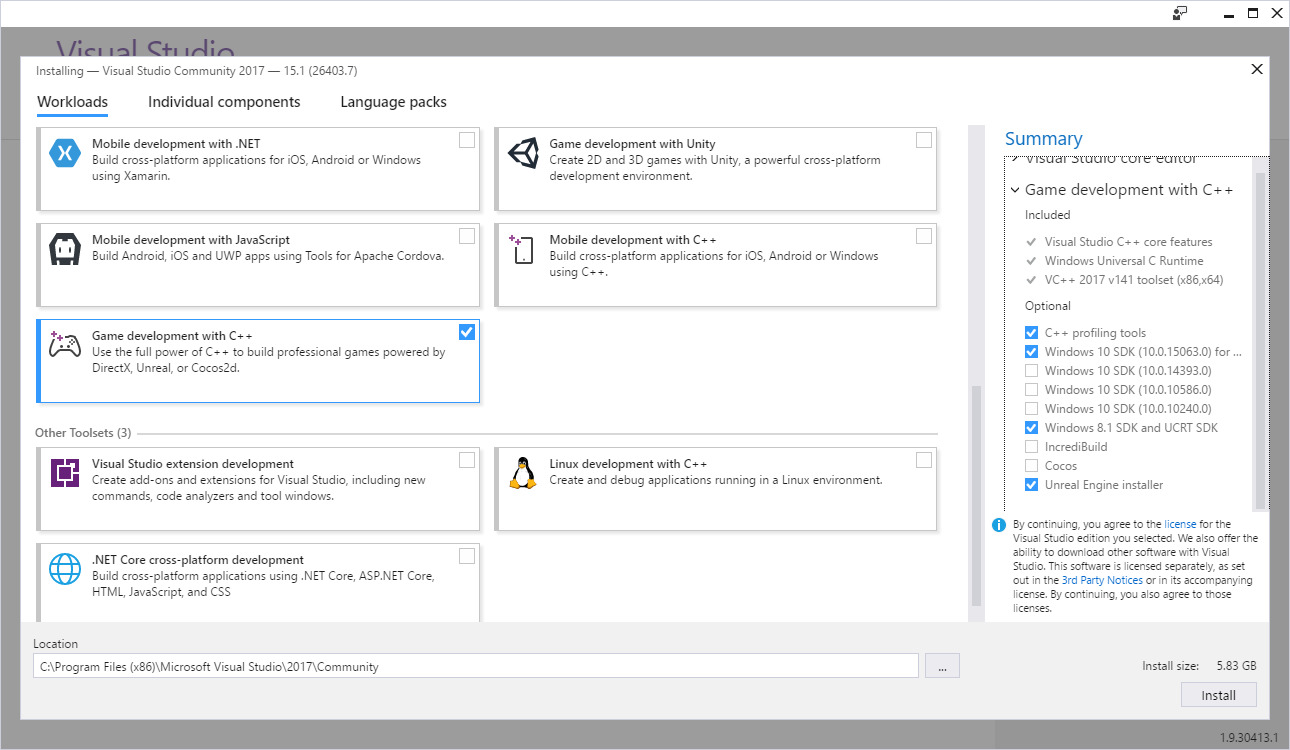Screen dimensions: 1290x750
Task: Enable Mobile development with .NET workload
Action: coord(467,140)
